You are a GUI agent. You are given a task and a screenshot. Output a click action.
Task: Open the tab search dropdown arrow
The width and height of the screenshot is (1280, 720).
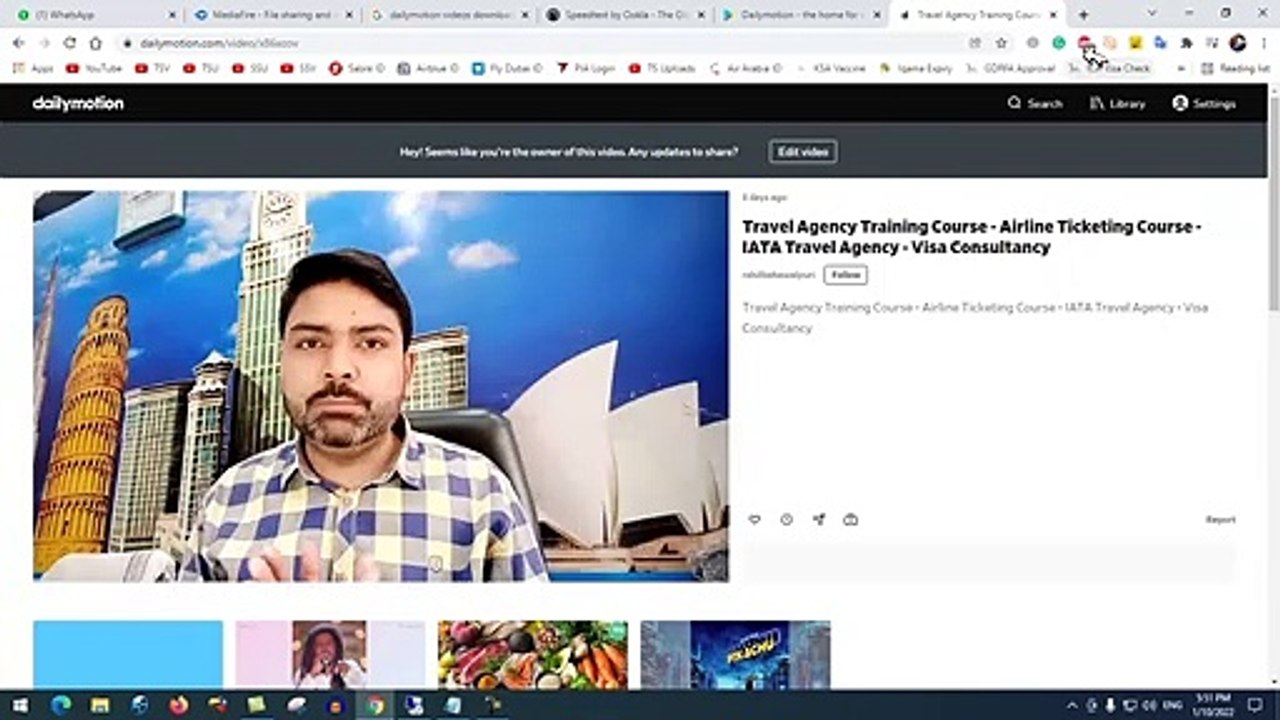[1152, 14]
